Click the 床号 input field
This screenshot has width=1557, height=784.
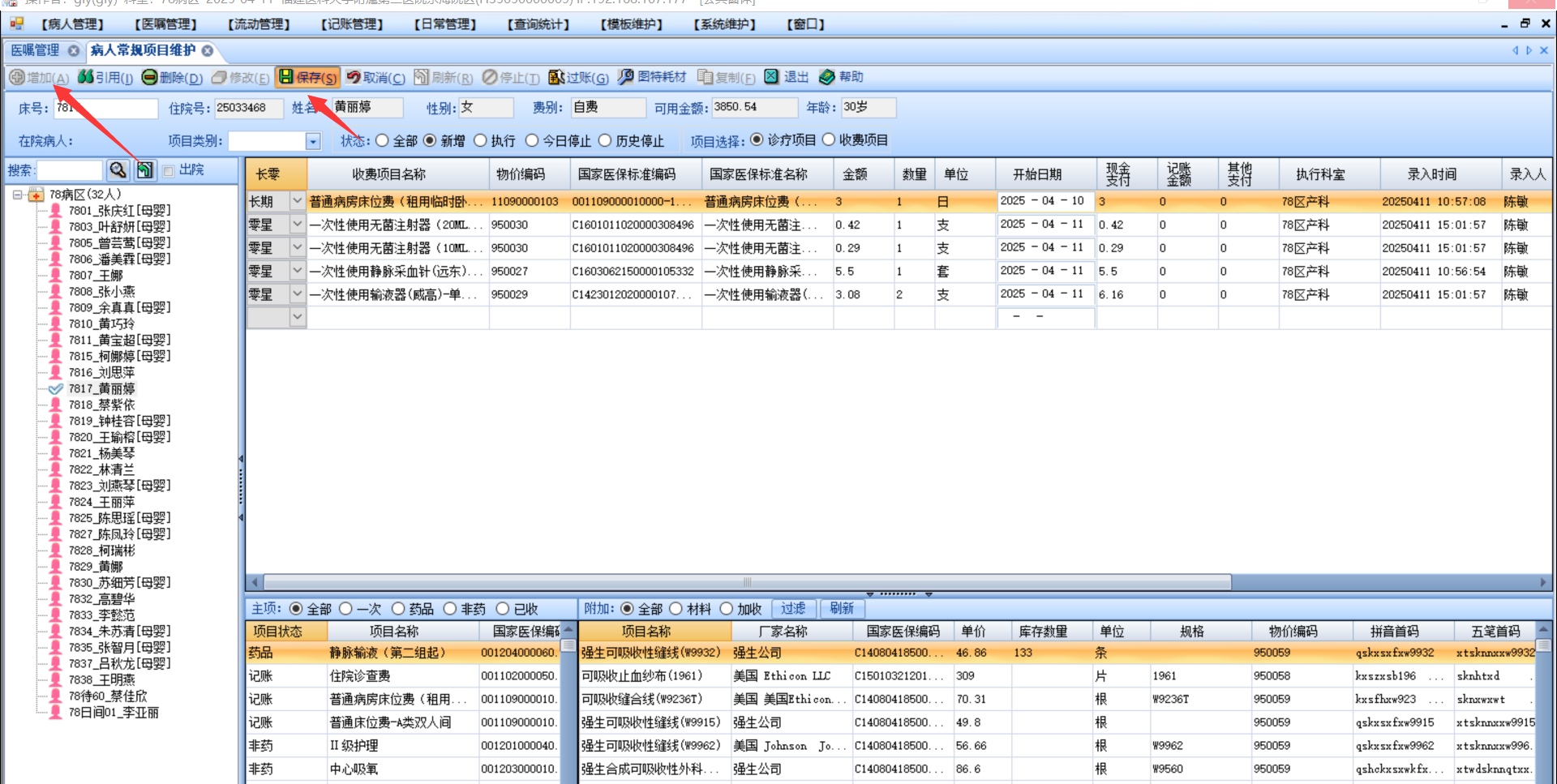click(x=105, y=108)
